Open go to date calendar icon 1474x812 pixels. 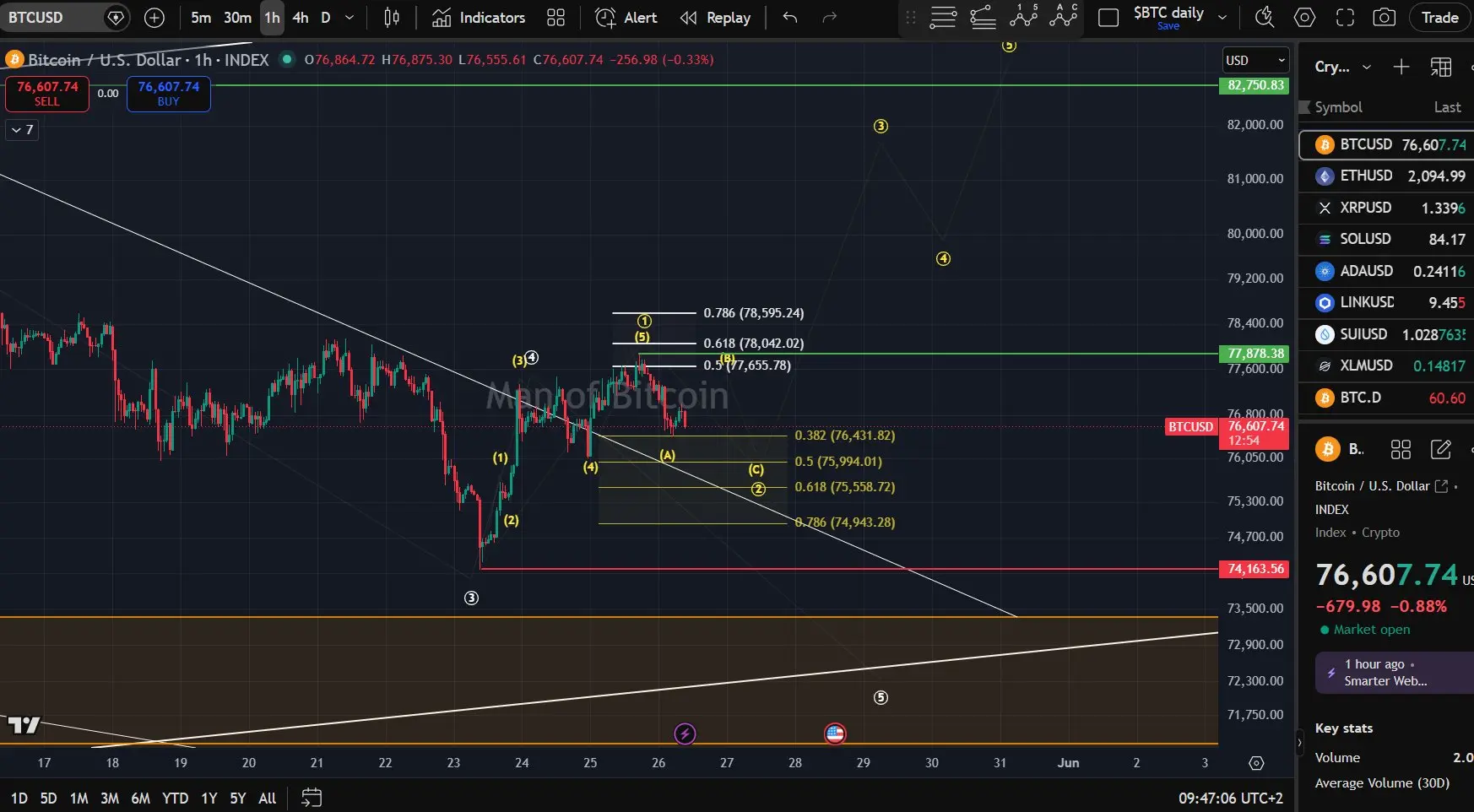312,798
